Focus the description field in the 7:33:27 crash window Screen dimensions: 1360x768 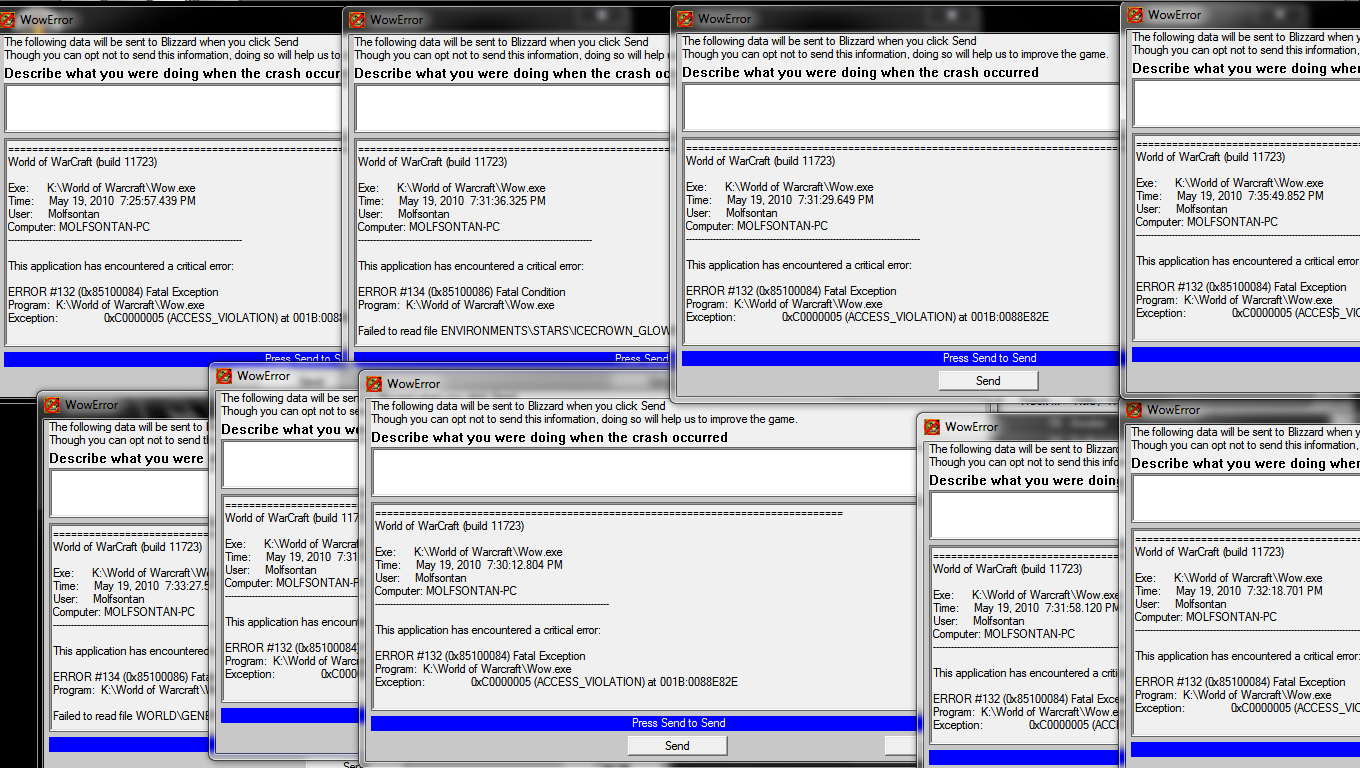click(x=127, y=493)
